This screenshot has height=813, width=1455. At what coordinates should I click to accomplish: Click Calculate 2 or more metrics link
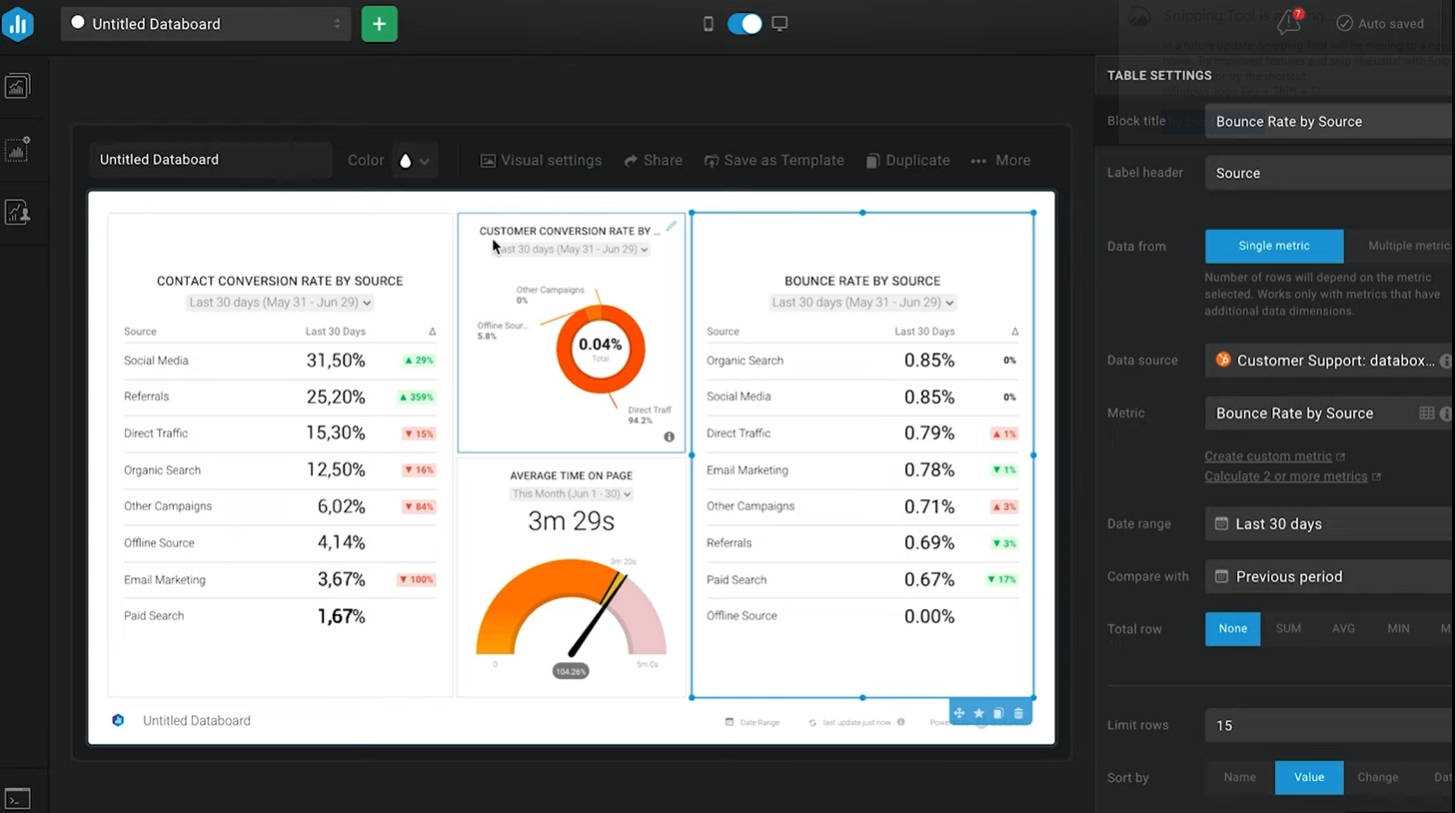(1286, 477)
